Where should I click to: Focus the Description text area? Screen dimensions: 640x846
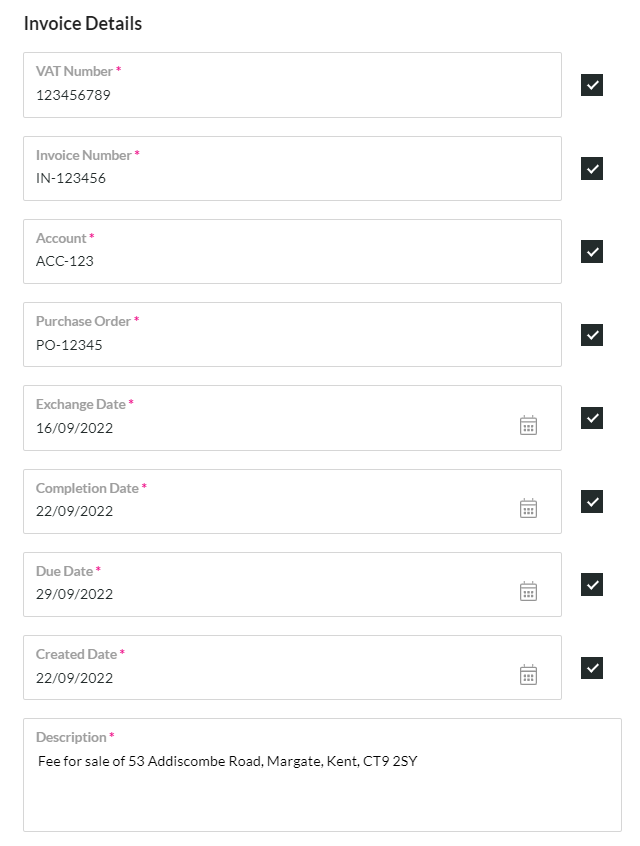pos(322,775)
